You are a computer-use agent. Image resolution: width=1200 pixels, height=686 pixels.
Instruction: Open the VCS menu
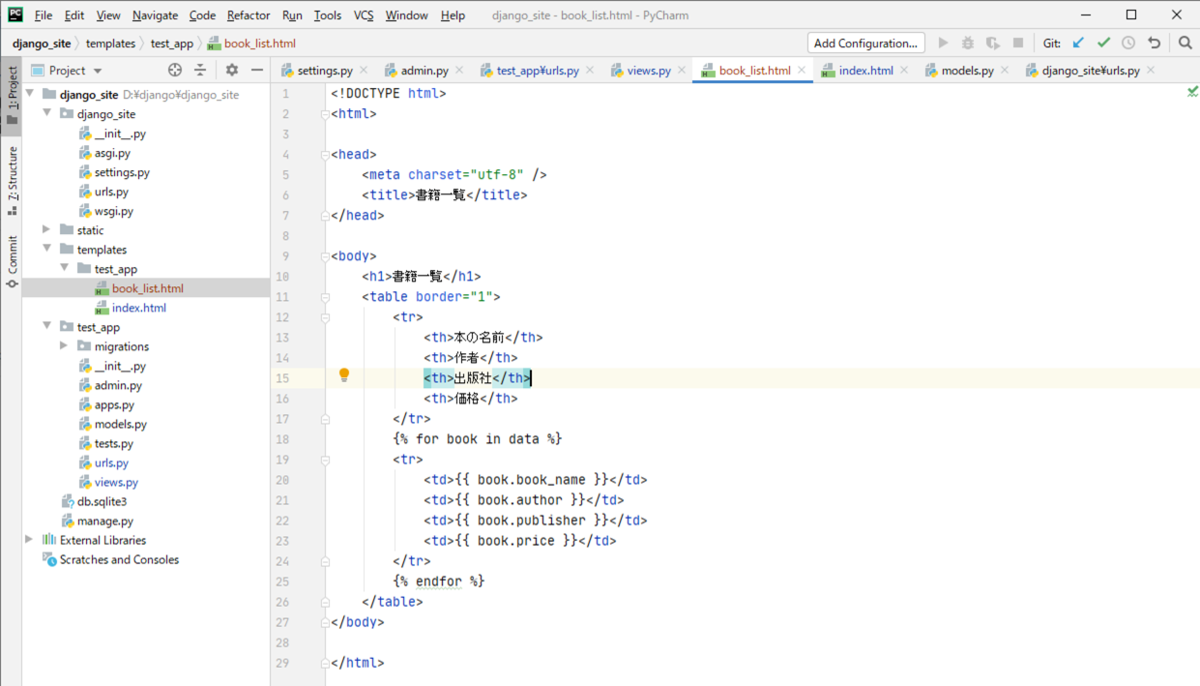click(364, 15)
